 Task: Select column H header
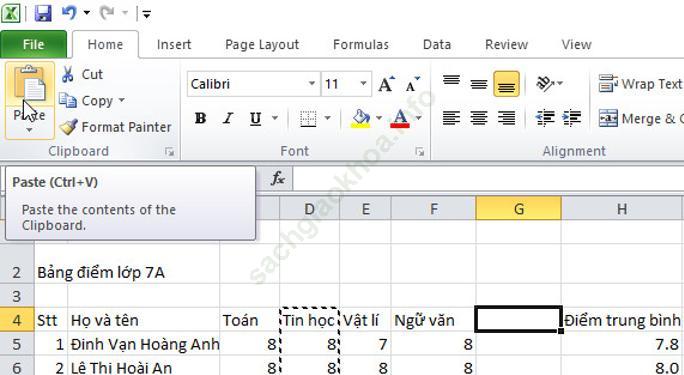(622, 209)
